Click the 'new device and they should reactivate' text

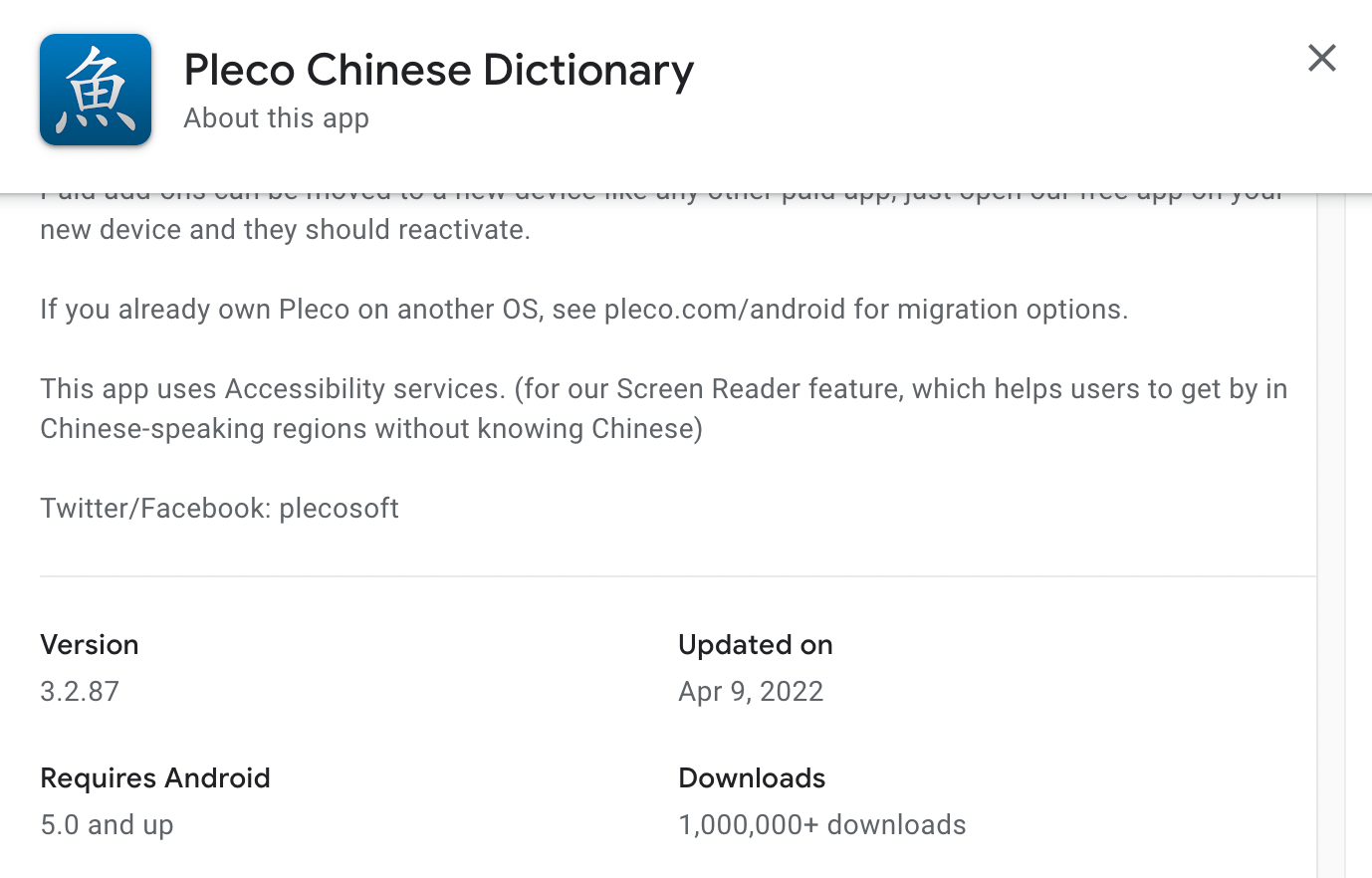285,230
